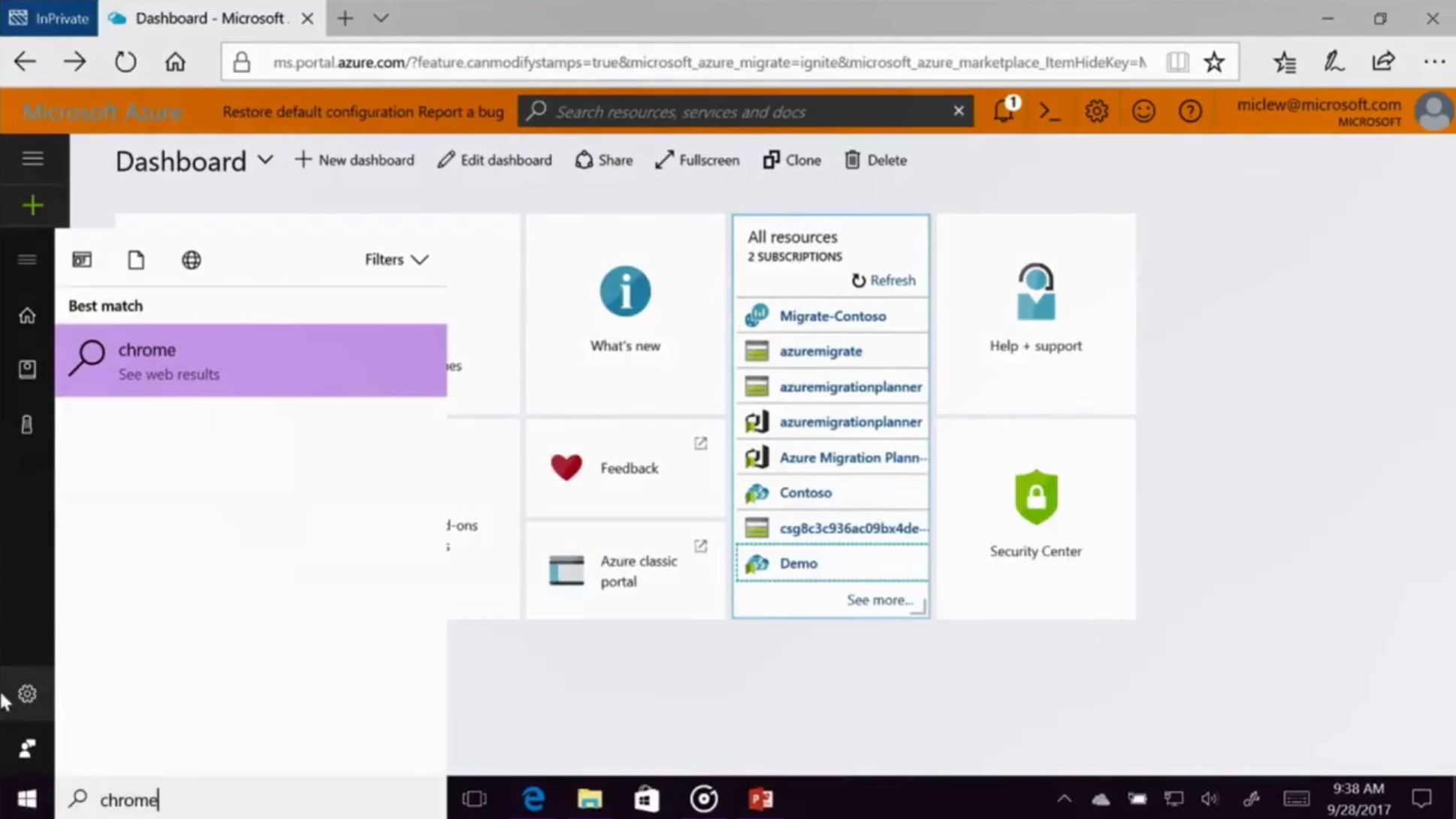Viewport: 1456px width, 819px height.
Task: Toggle favorite star for this page
Action: 1214,62
